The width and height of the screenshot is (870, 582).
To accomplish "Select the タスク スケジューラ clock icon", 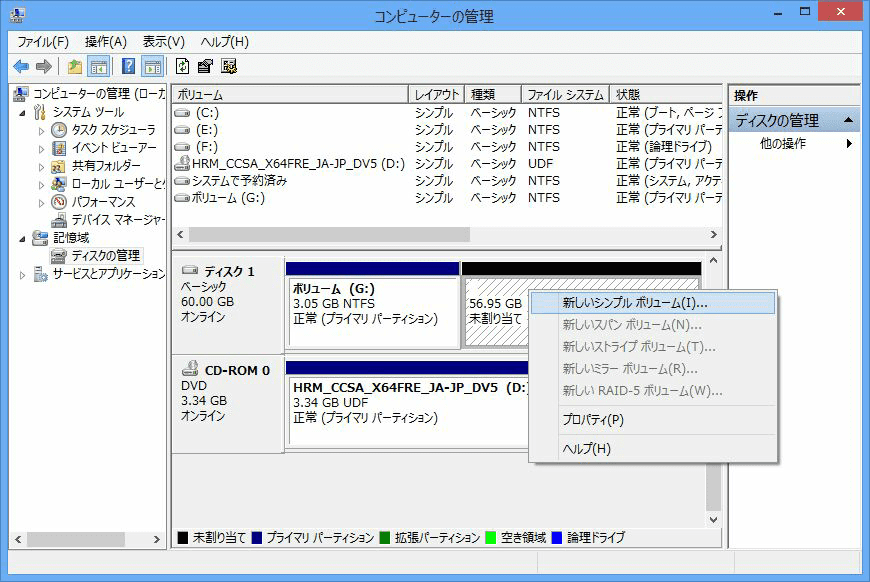I will coord(59,129).
